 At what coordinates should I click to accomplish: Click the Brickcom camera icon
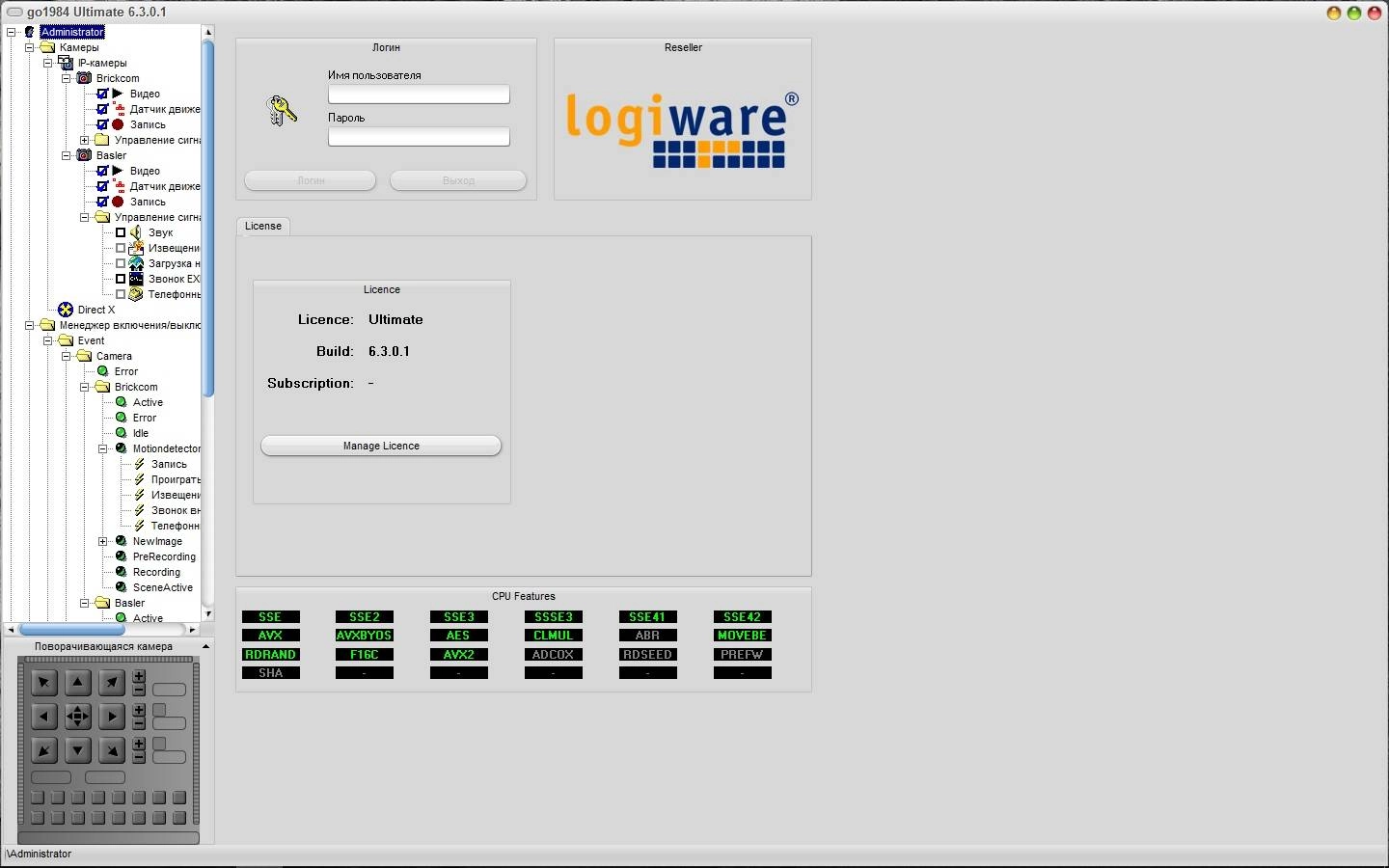pyautogui.click(x=84, y=78)
